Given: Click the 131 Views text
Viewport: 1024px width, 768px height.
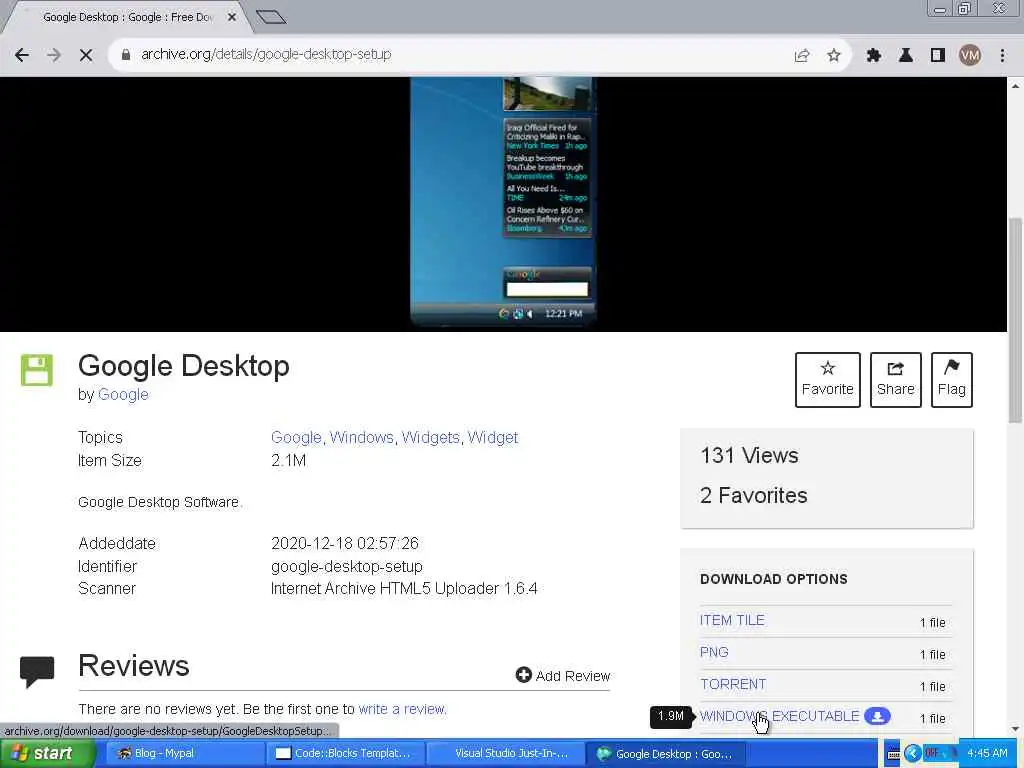Looking at the screenshot, I should click(749, 455).
